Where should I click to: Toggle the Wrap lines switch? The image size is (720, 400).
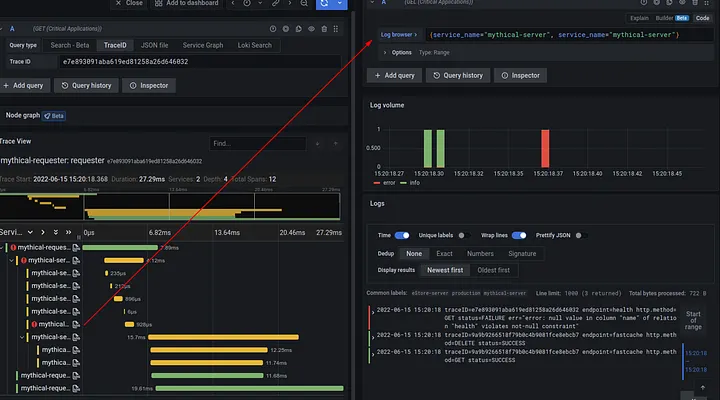click(x=519, y=236)
